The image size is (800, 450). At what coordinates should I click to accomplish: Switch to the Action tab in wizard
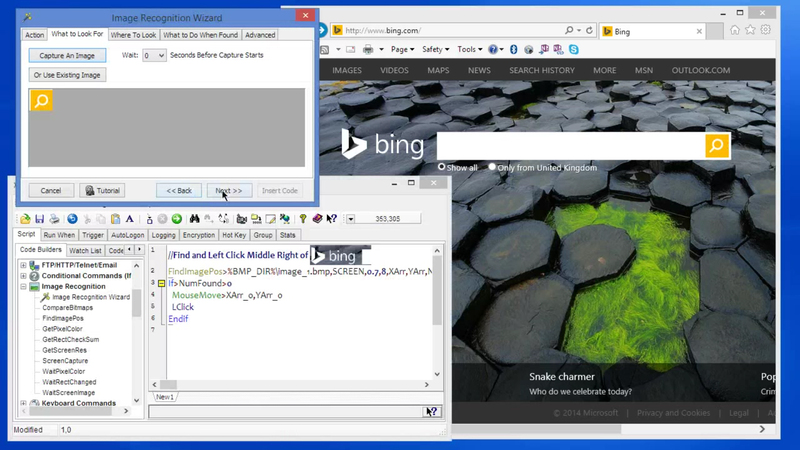point(34,35)
